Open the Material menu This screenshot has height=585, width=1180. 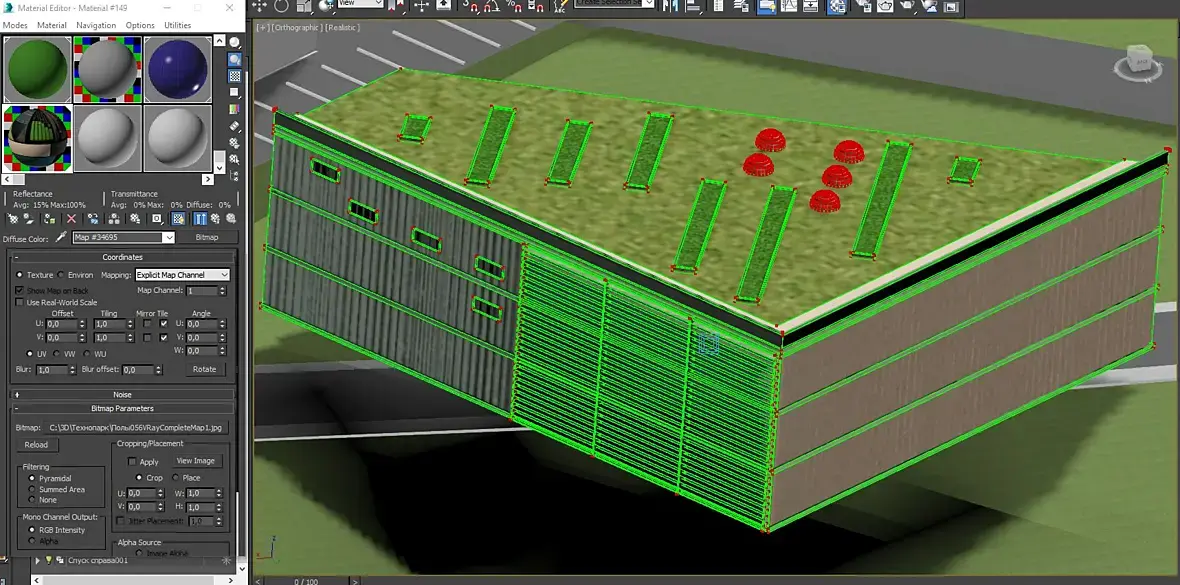pyautogui.click(x=52, y=25)
